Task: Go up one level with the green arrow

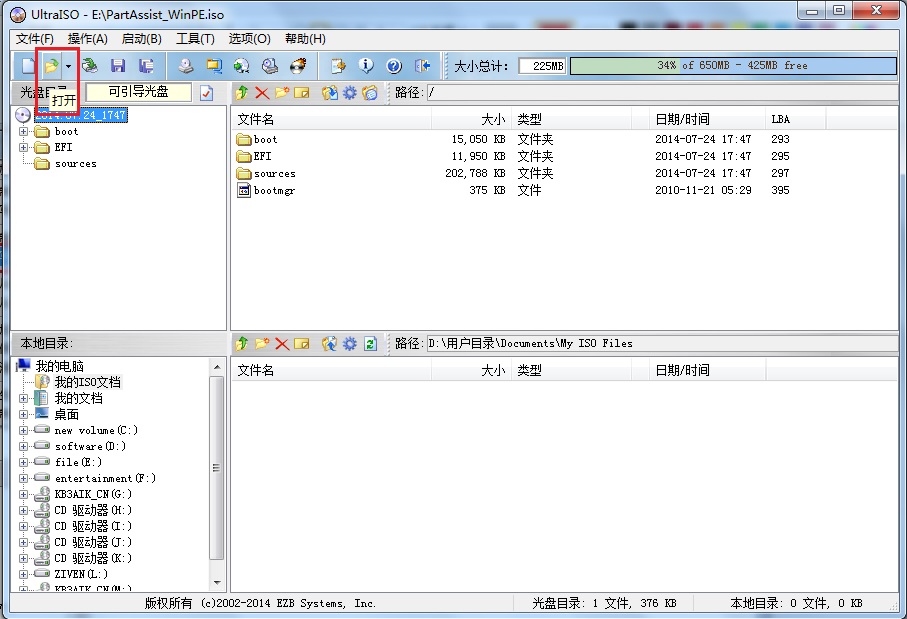Action: click(x=240, y=91)
